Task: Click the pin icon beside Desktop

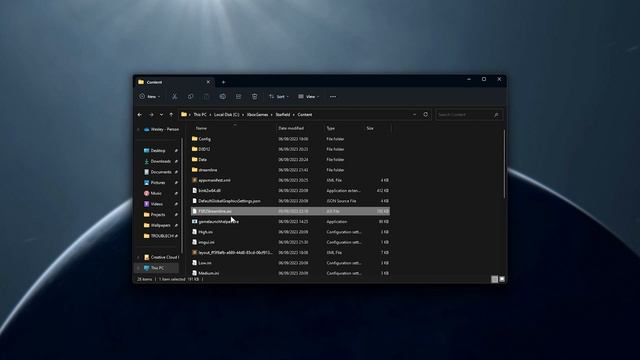Action: tap(176, 151)
